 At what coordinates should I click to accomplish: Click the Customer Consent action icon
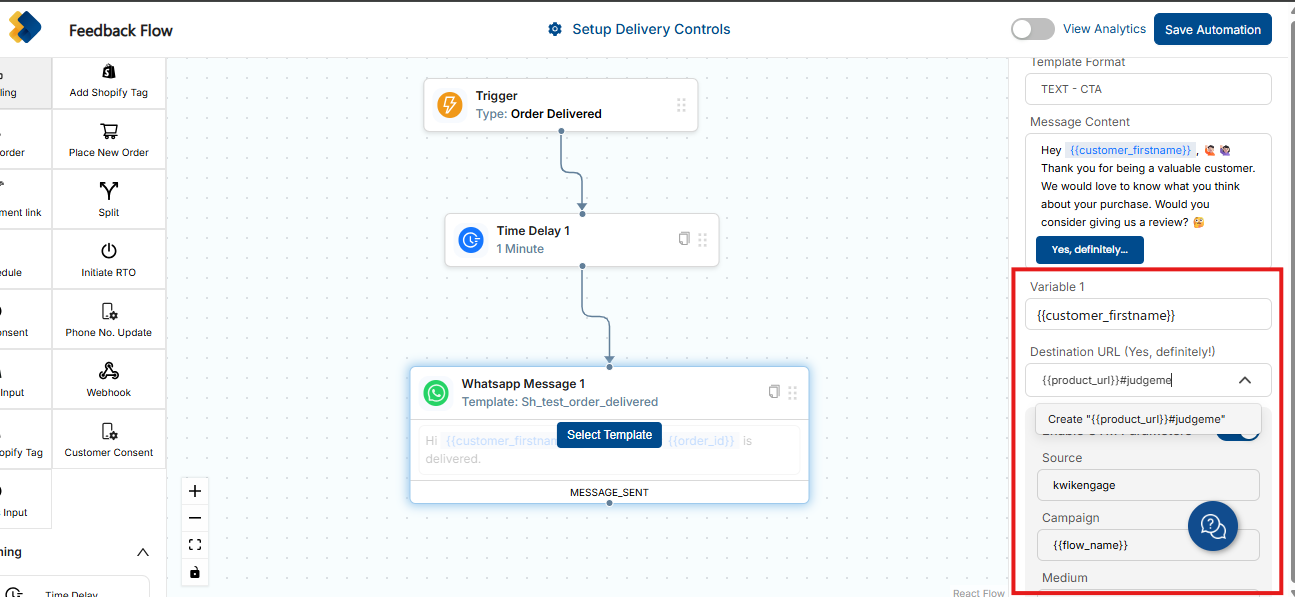[x=109, y=432]
